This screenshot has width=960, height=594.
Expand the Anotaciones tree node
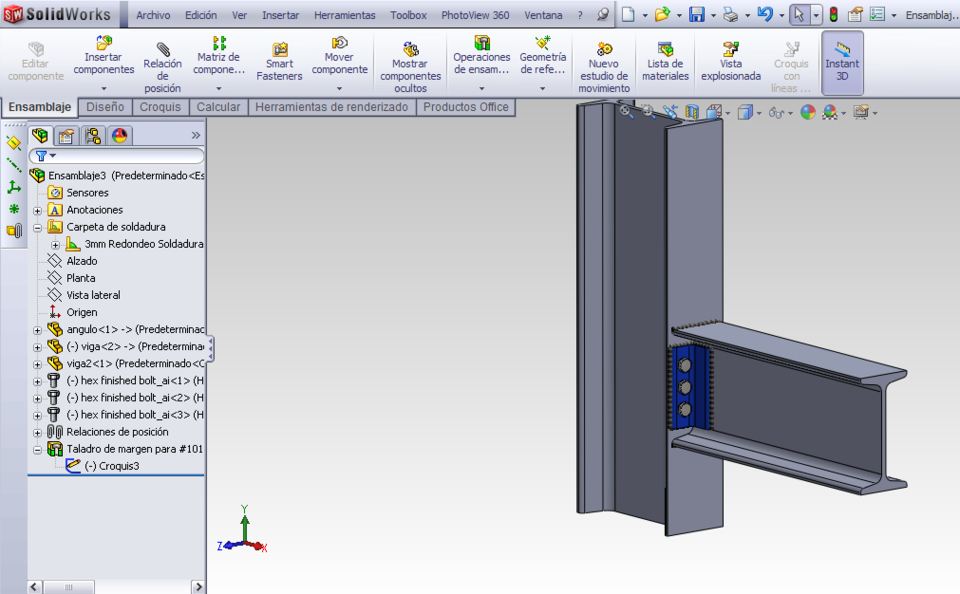(x=37, y=209)
